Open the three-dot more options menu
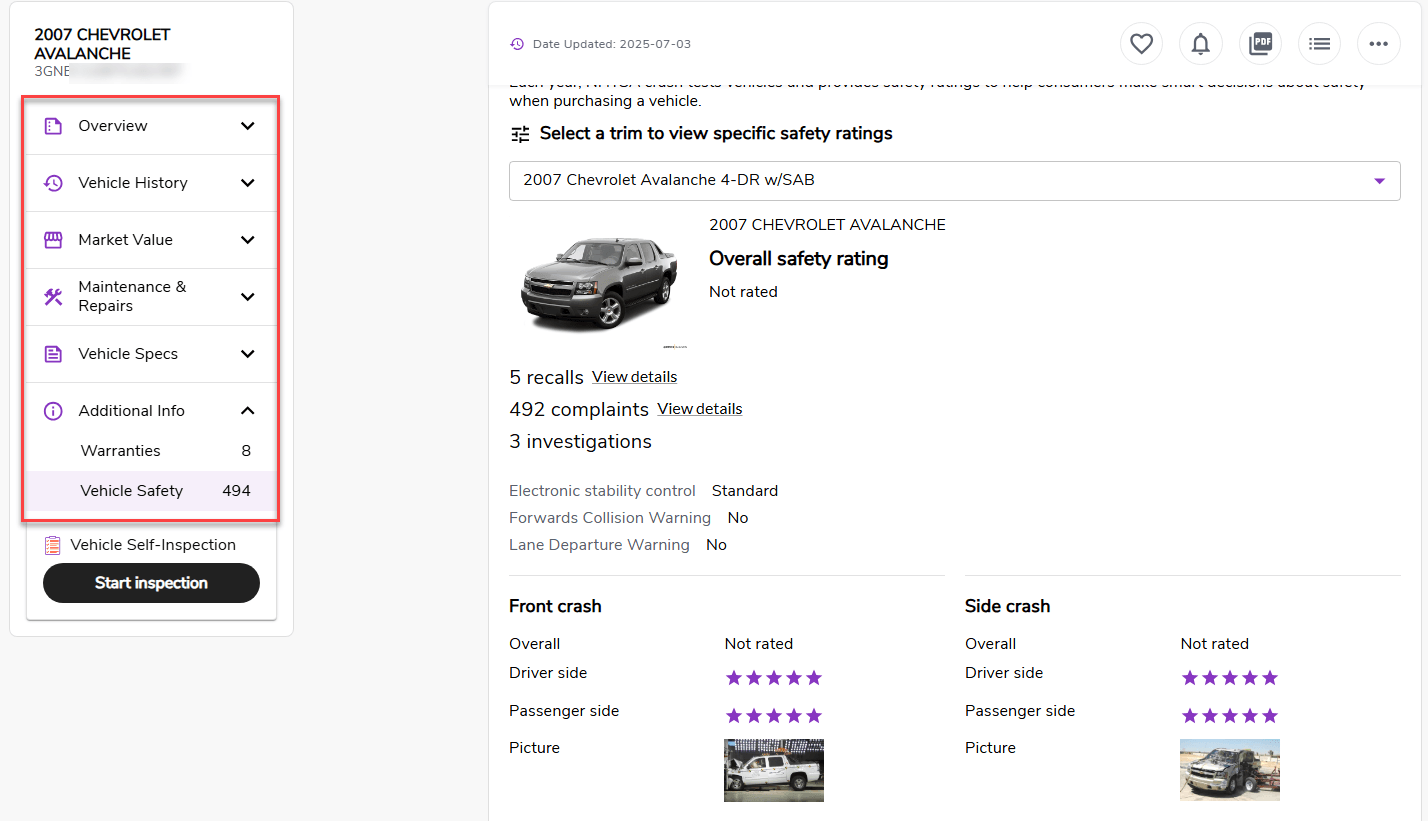Image resolution: width=1428 pixels, height=821 pixels. click(1378, 44)
